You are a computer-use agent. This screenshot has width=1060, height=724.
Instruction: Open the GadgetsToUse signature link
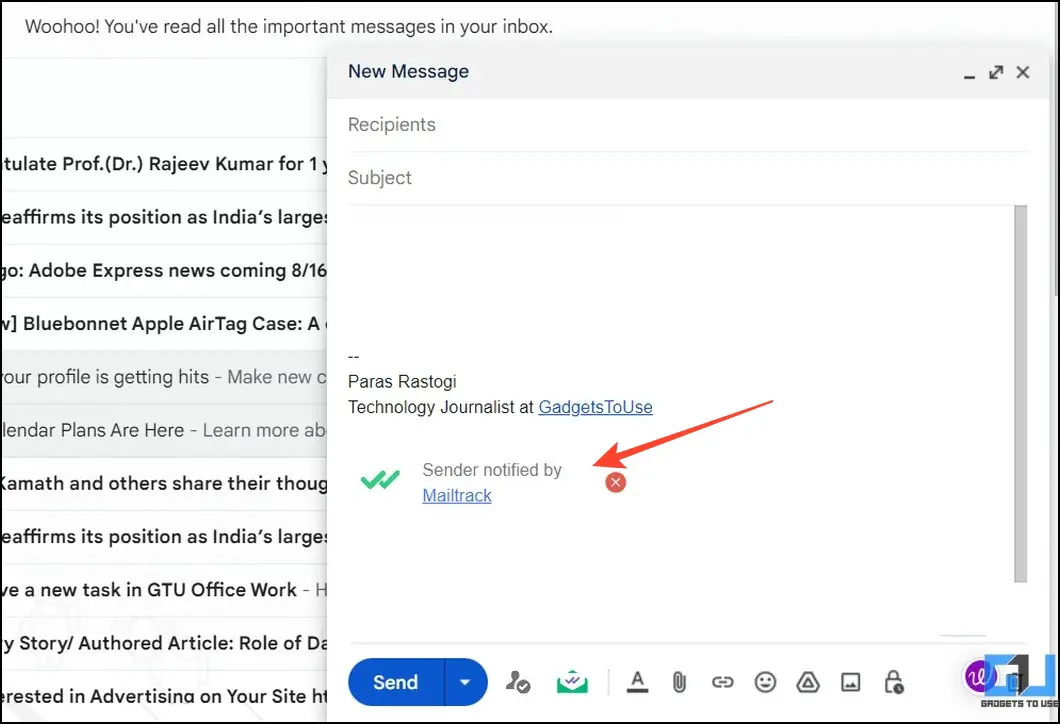(x=595, y=407)
